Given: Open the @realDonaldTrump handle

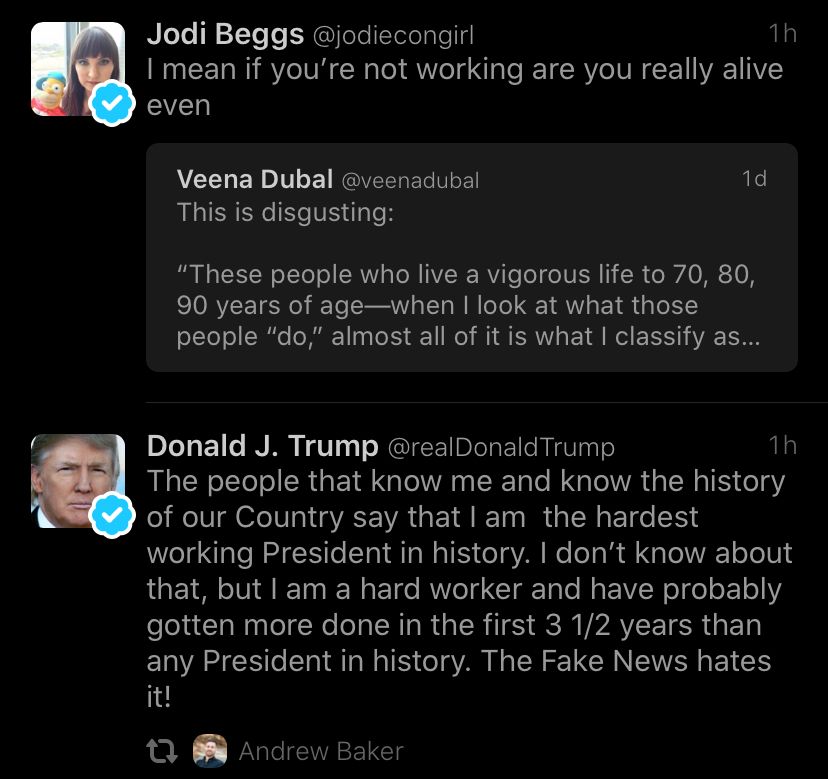Looking at the screenshot, I should [500, 447].
